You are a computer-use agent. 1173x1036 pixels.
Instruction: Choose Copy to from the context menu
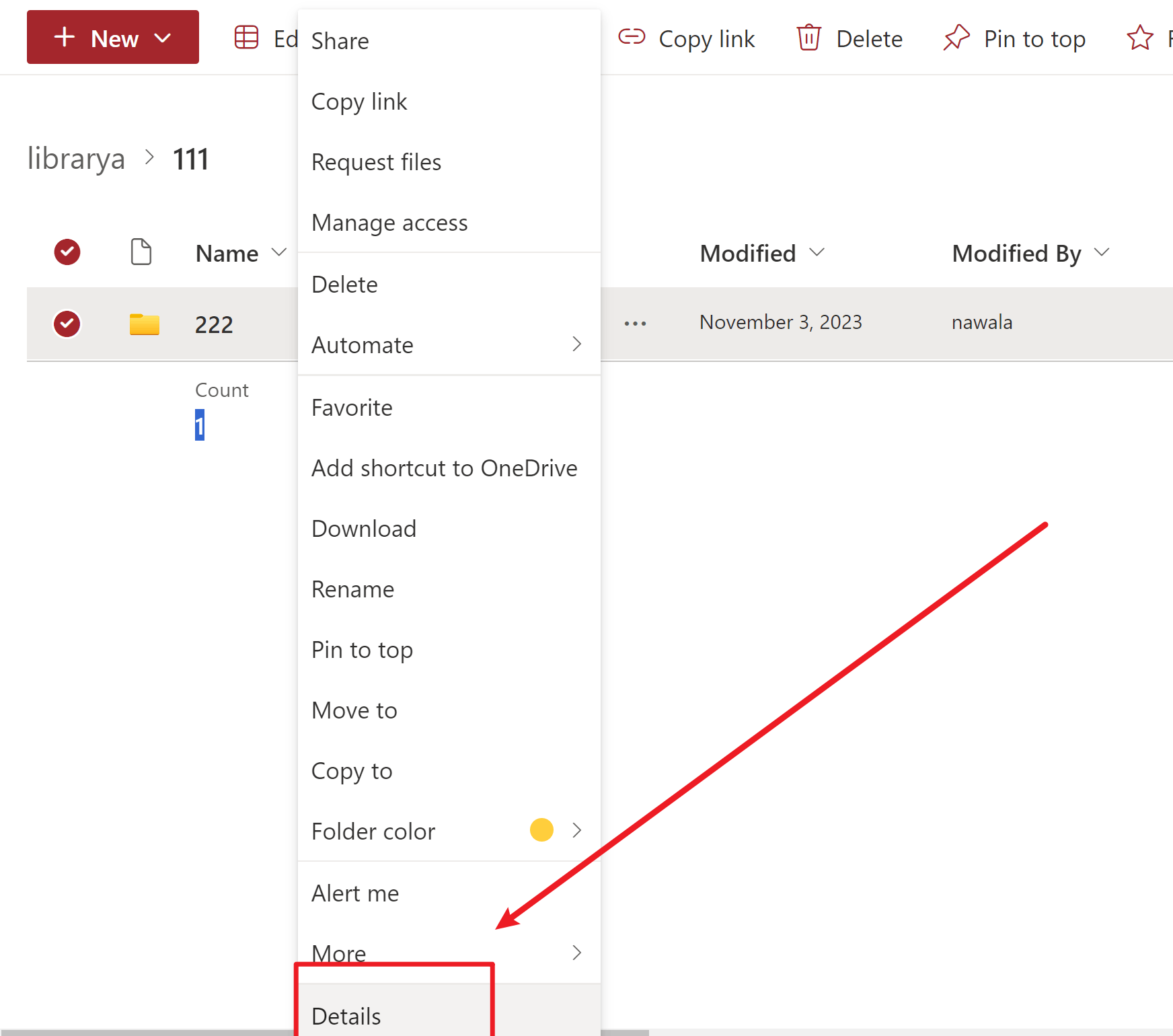pyautogui.click(x=449, y=771)
